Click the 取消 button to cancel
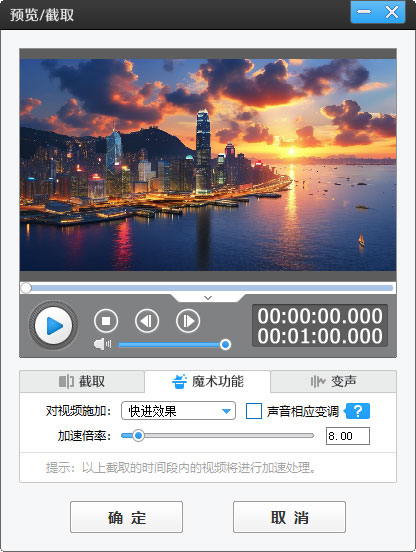This screenshot has width=416, height=552. (x=289, y=517)
